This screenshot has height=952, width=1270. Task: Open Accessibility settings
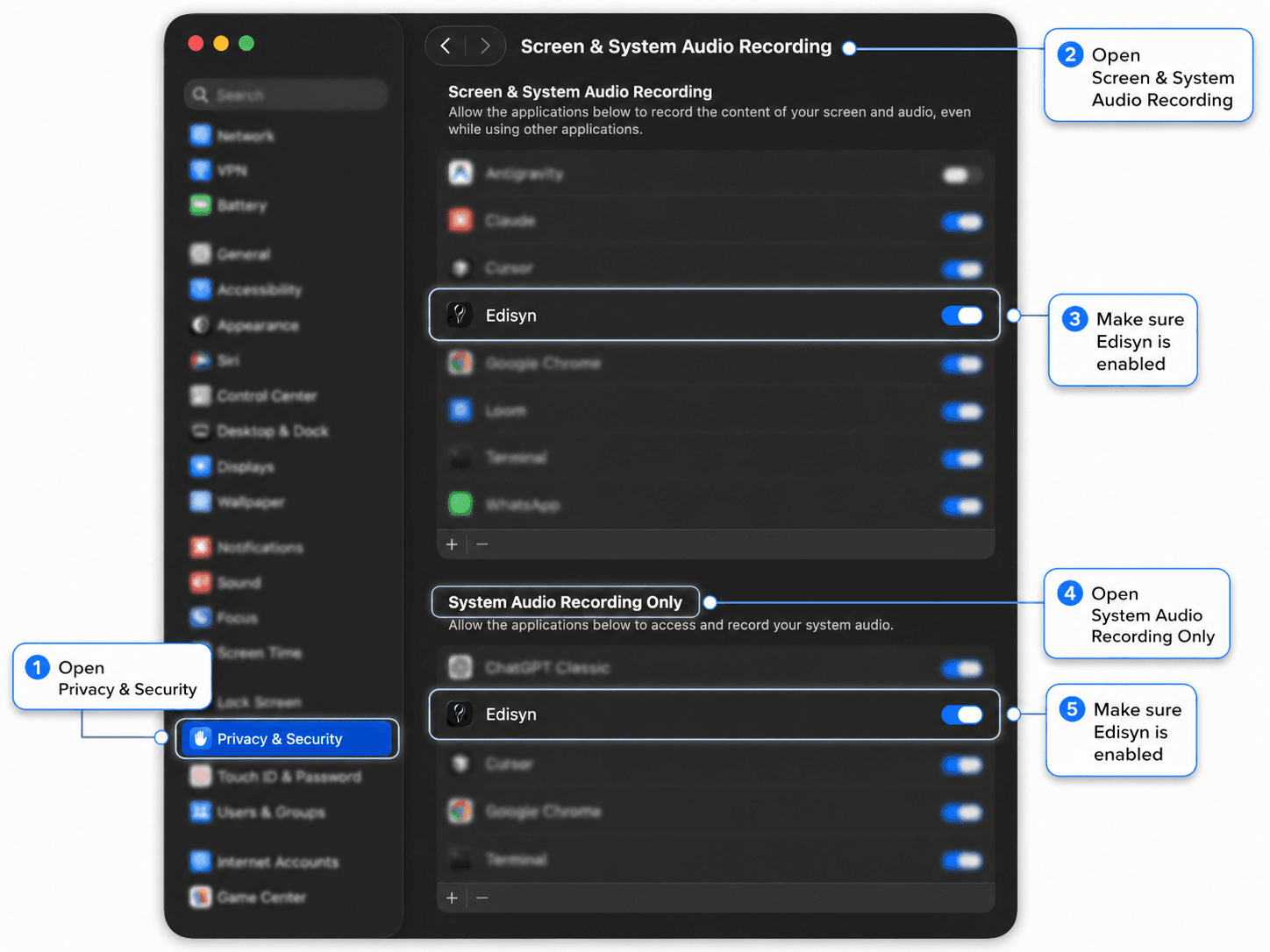(246, 289)
